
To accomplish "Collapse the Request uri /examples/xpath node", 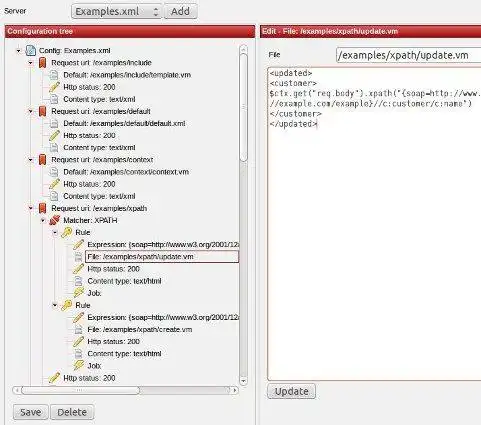I will pyautogui.click(x=31, y=209).
